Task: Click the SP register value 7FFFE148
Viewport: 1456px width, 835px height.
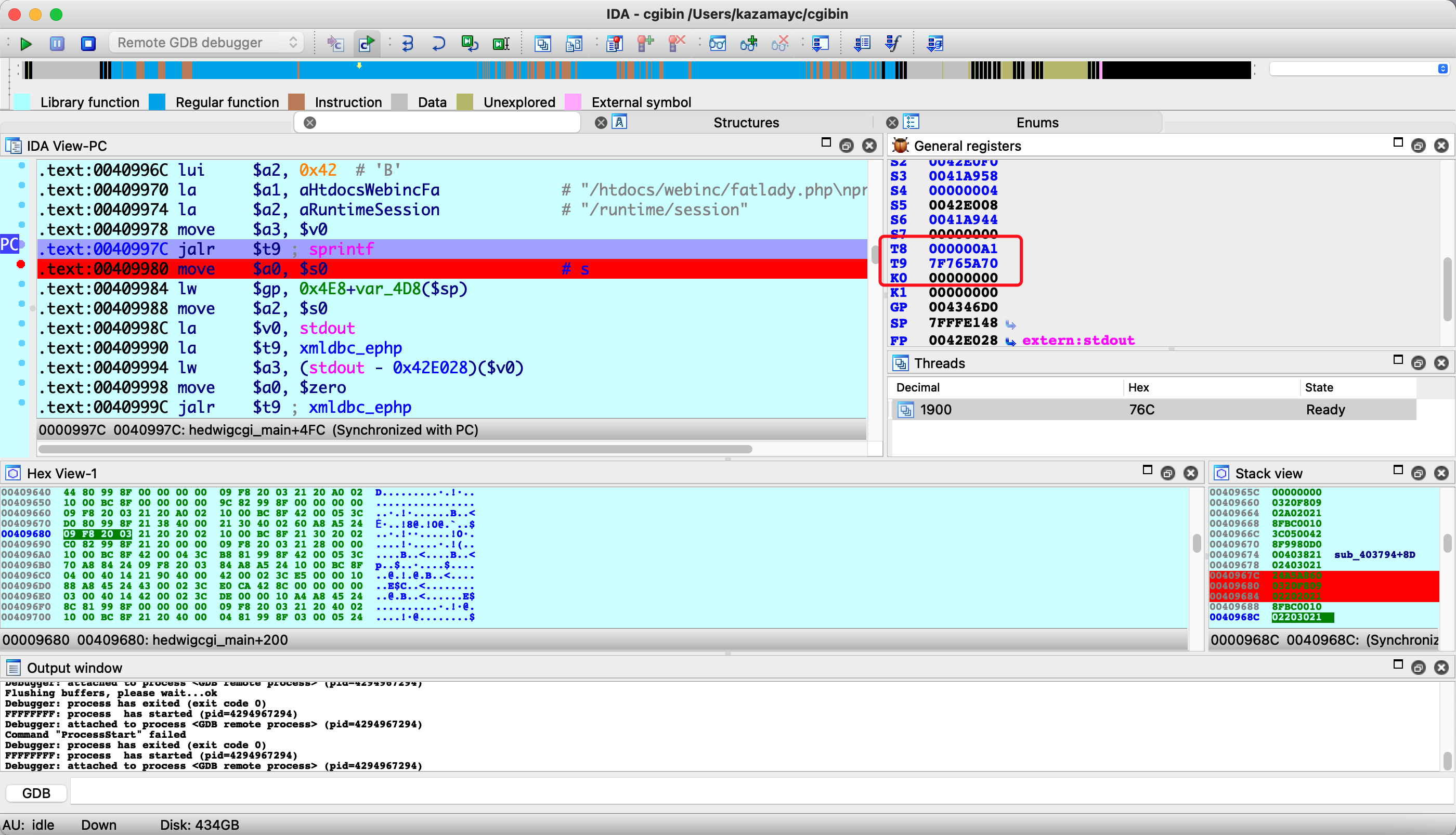Action: pos(963,323)
